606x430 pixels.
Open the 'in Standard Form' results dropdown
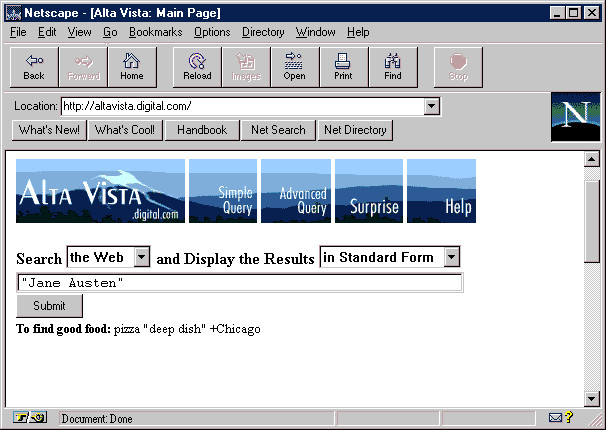tap(452, 258)
